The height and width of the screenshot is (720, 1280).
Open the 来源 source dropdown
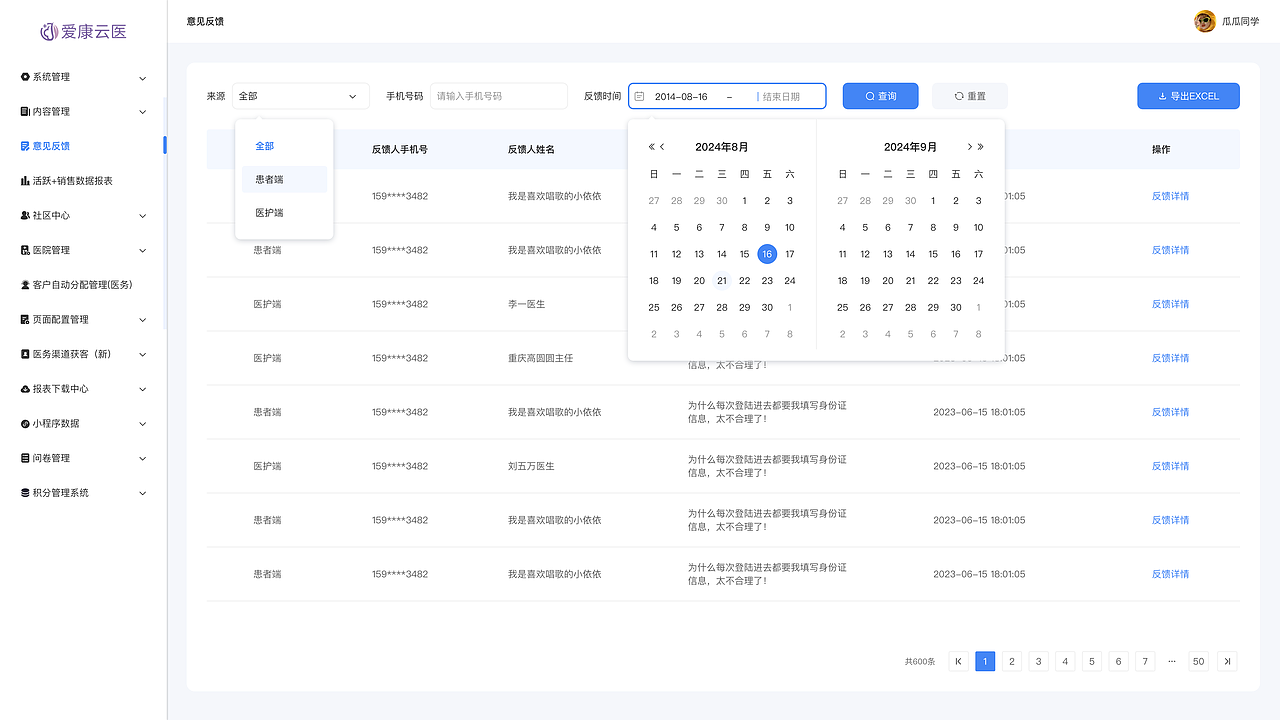tap(301, 96)
